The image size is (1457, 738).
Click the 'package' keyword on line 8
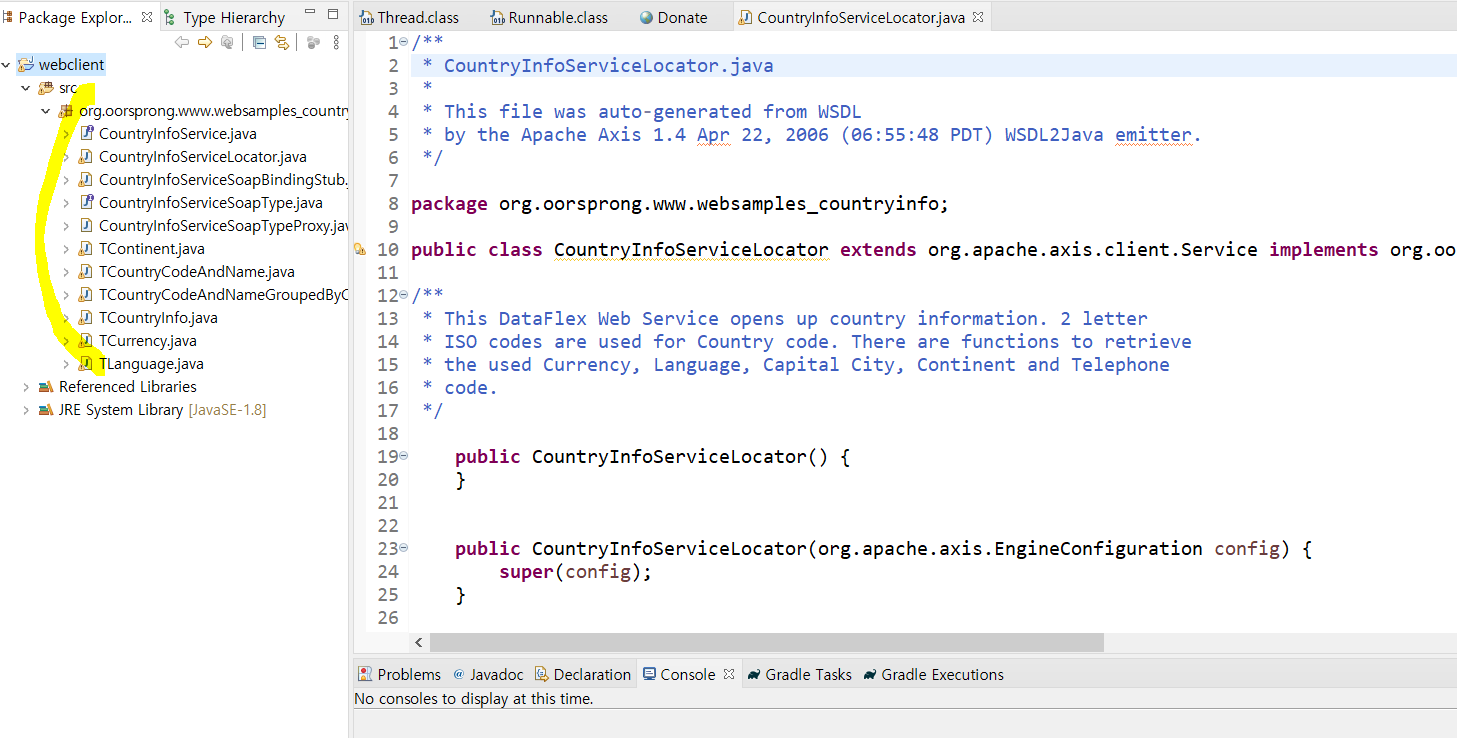point(449,204)
